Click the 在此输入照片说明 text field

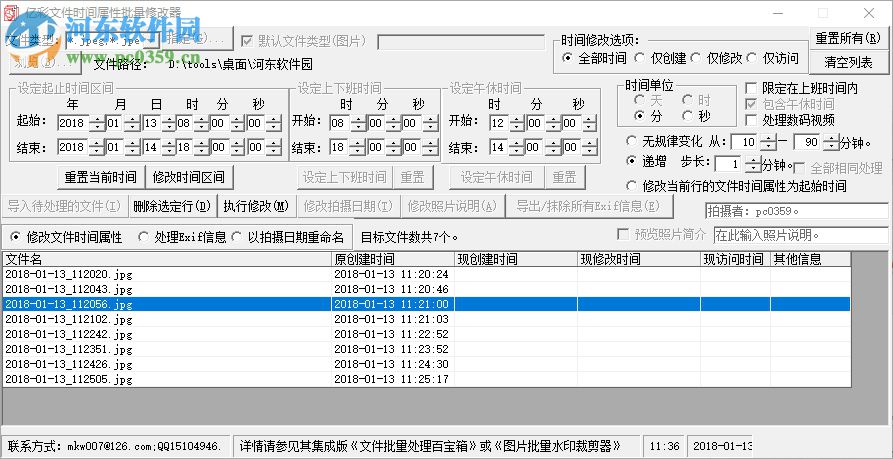pos(801,235)
